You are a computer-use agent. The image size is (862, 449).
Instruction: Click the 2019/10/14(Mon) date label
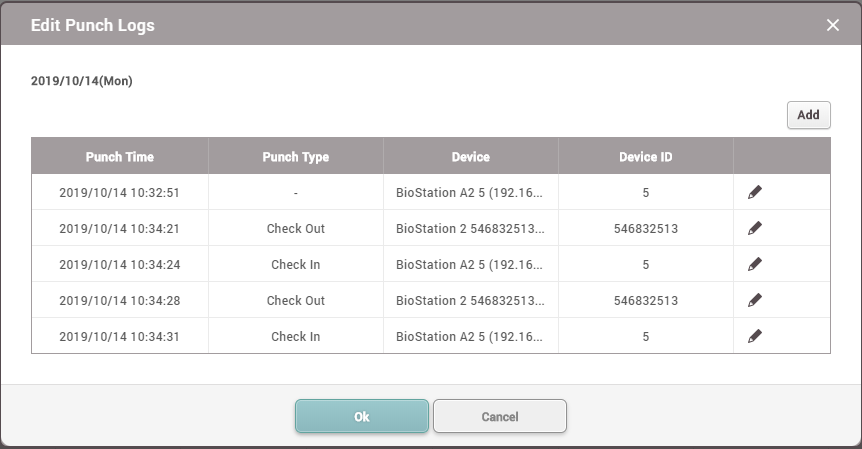pos(82,81)
